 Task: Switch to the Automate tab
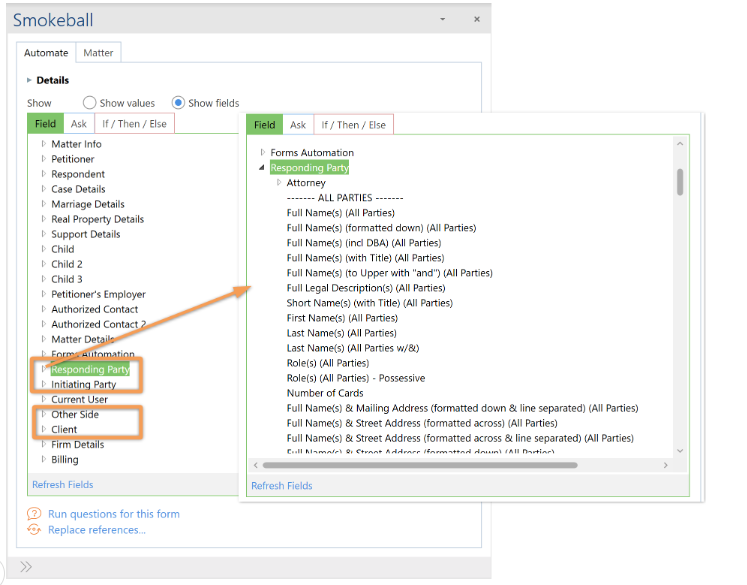tap(46, 53)
